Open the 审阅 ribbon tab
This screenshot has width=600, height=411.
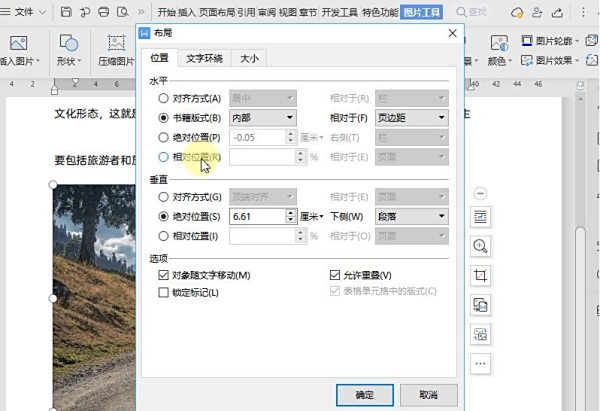(267, 12)
